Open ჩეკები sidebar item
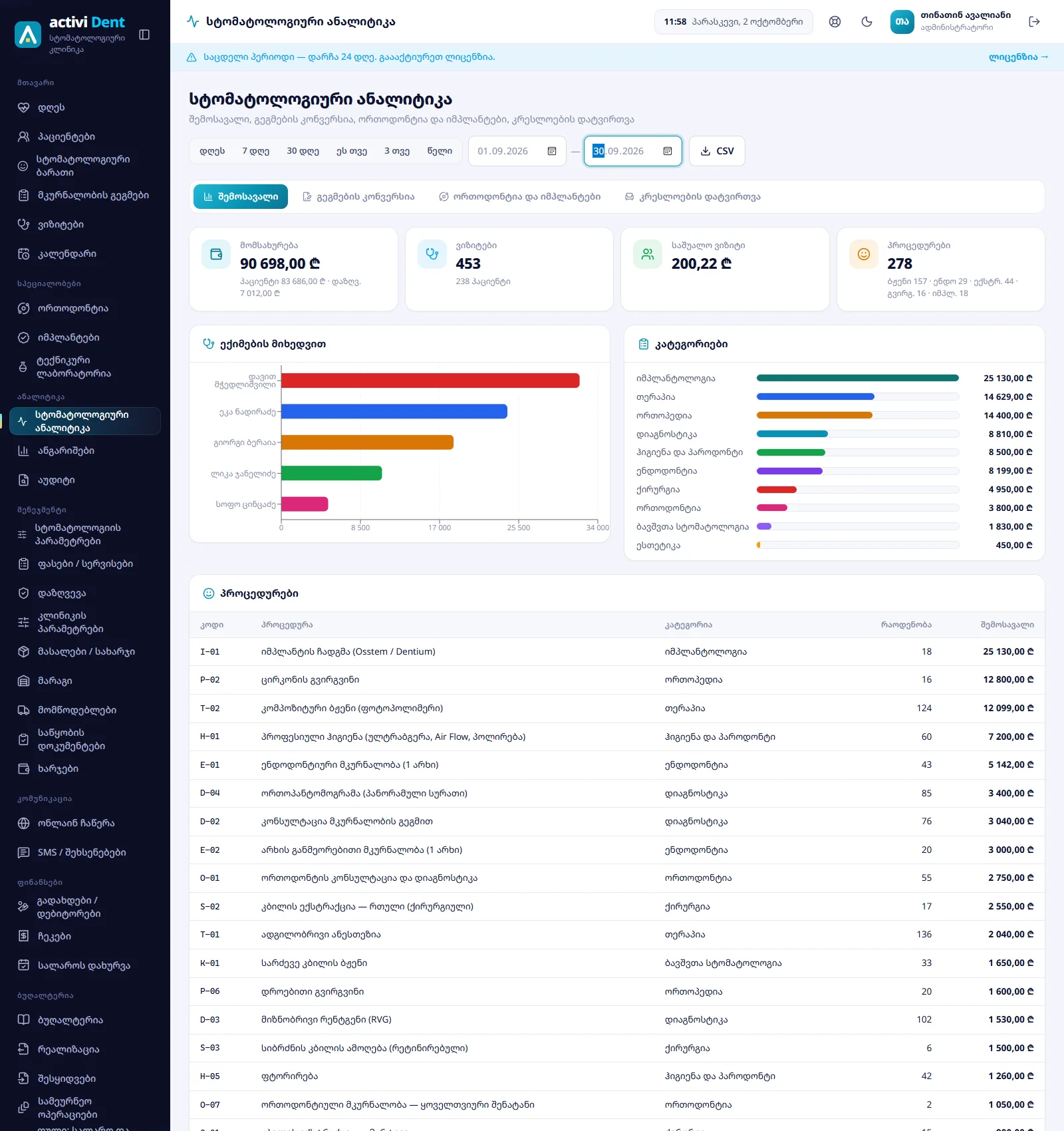1064x1131 pixels. [x=85, y=936]
